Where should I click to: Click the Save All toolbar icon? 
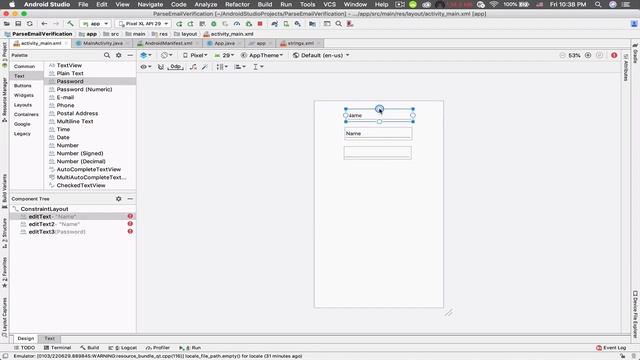[x=18, y=24]
